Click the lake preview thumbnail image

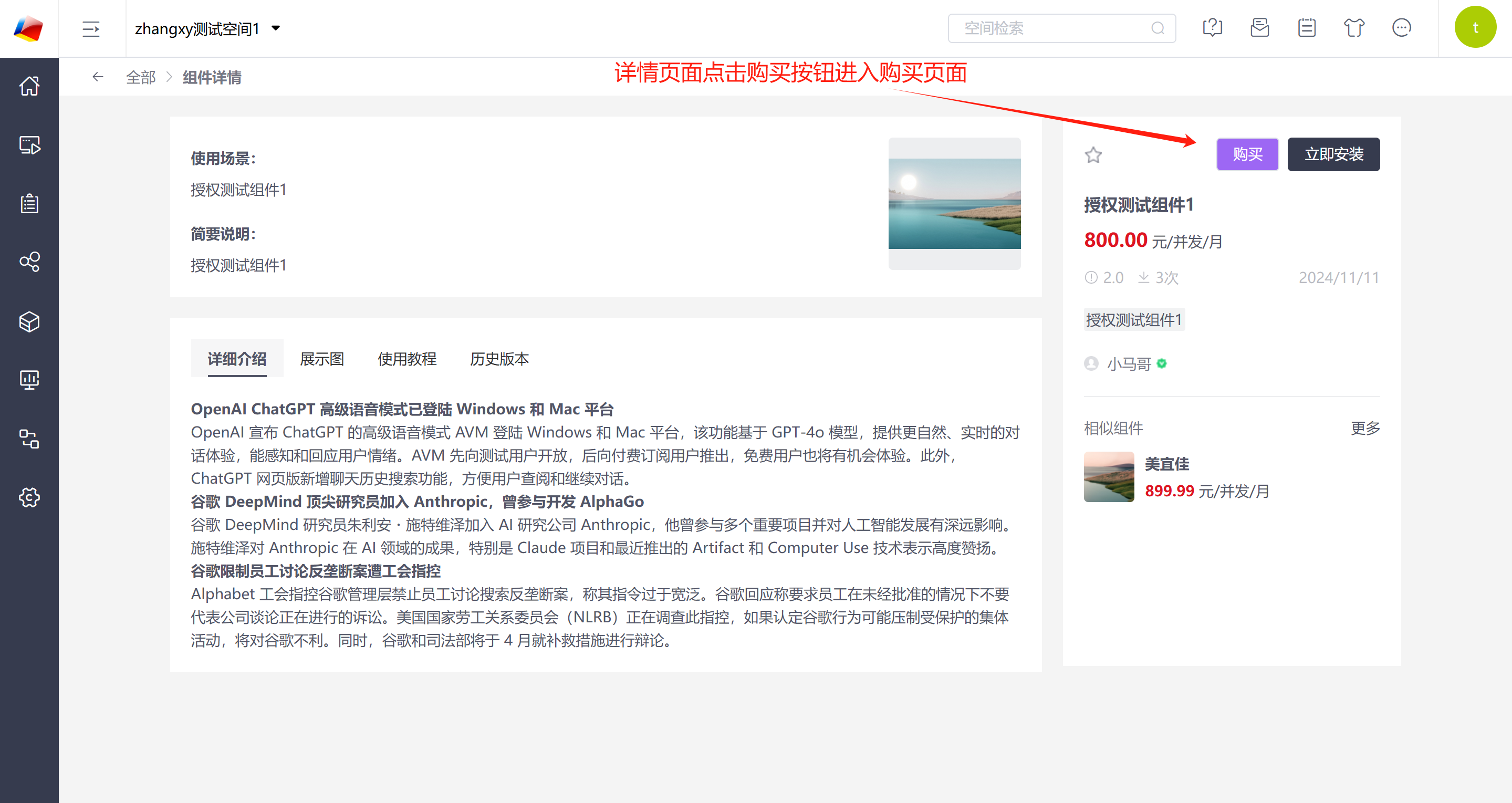point(954,204)
